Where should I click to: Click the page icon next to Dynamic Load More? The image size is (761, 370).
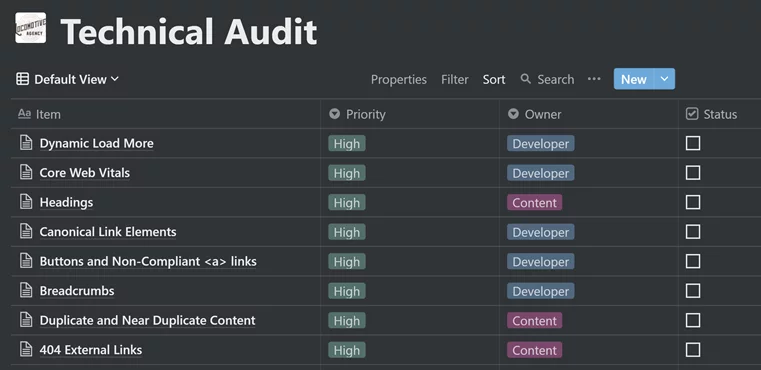[x=26, y=143]
